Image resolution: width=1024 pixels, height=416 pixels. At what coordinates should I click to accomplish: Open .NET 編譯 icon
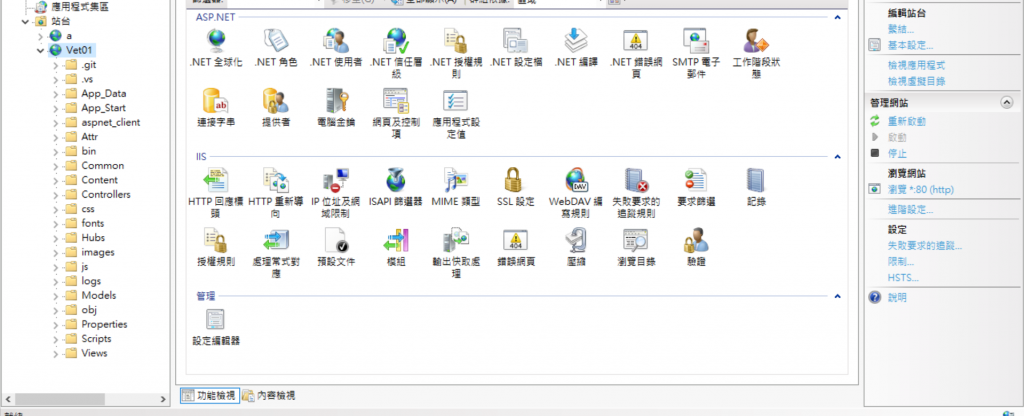pos(575,41)
